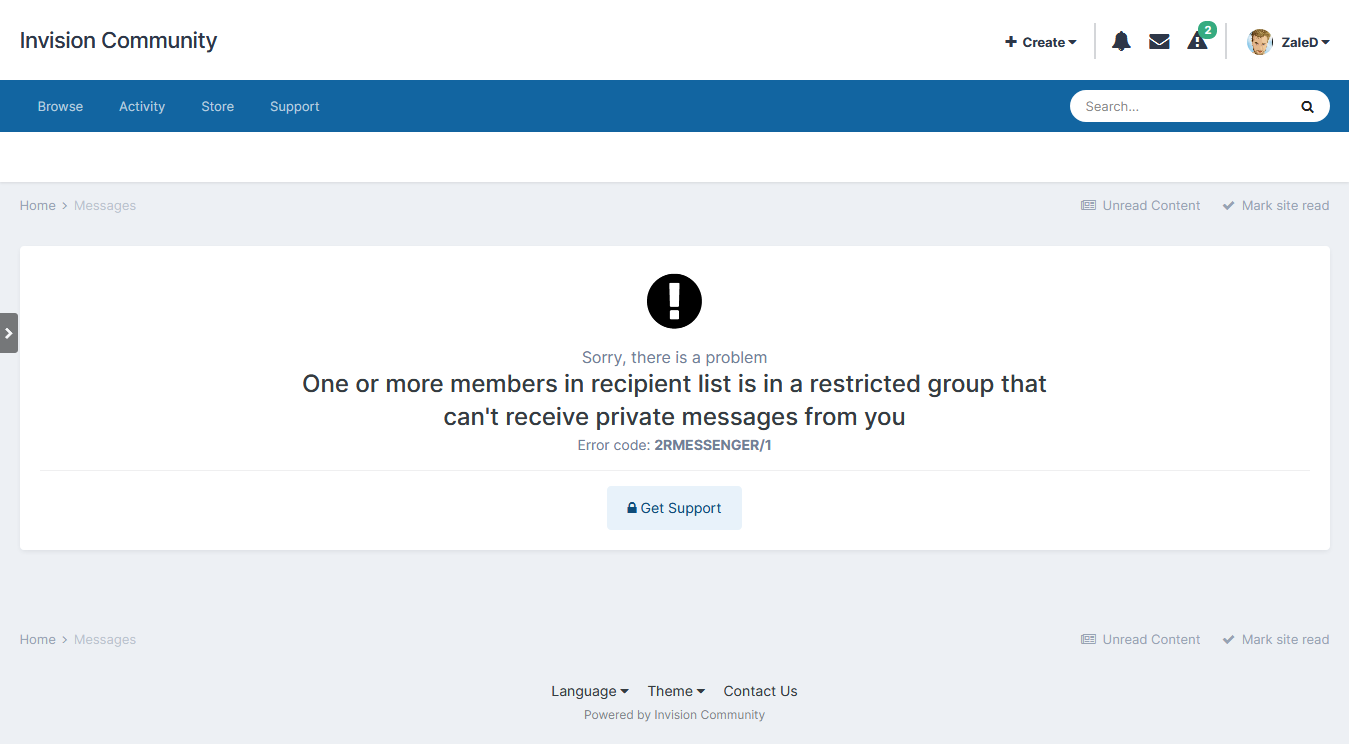
Task: Click the top Mark site read link
Action: [x=1276, y=205]
